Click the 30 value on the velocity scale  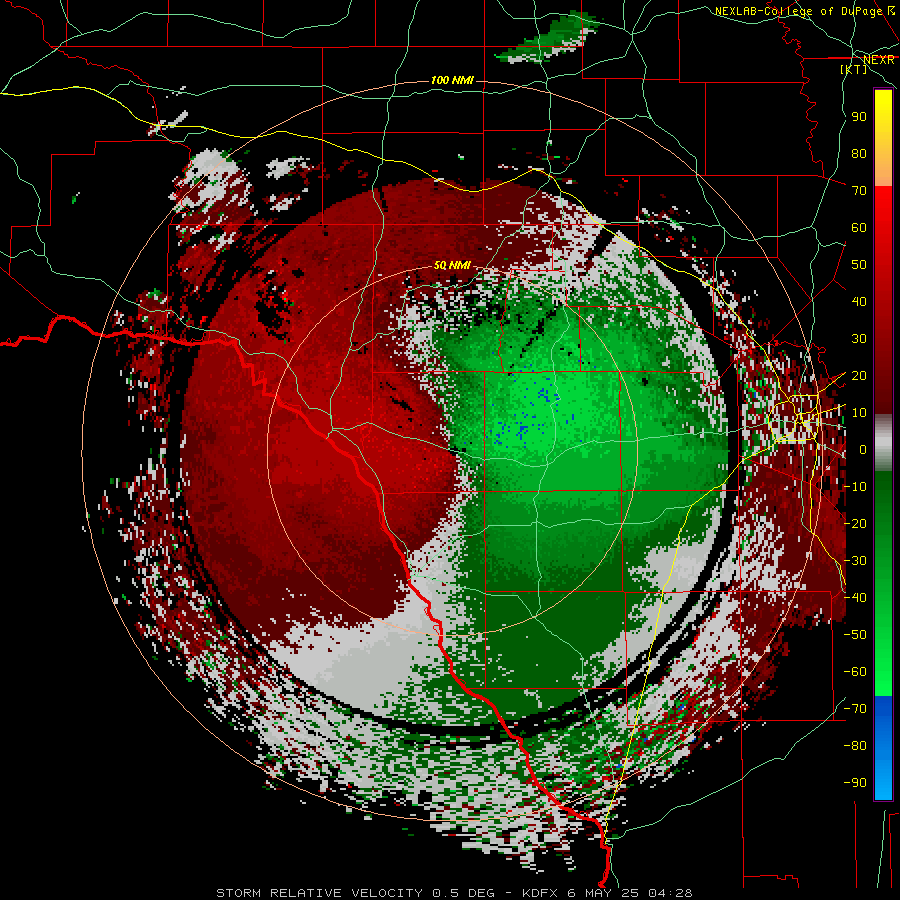(x=859, y=339)
